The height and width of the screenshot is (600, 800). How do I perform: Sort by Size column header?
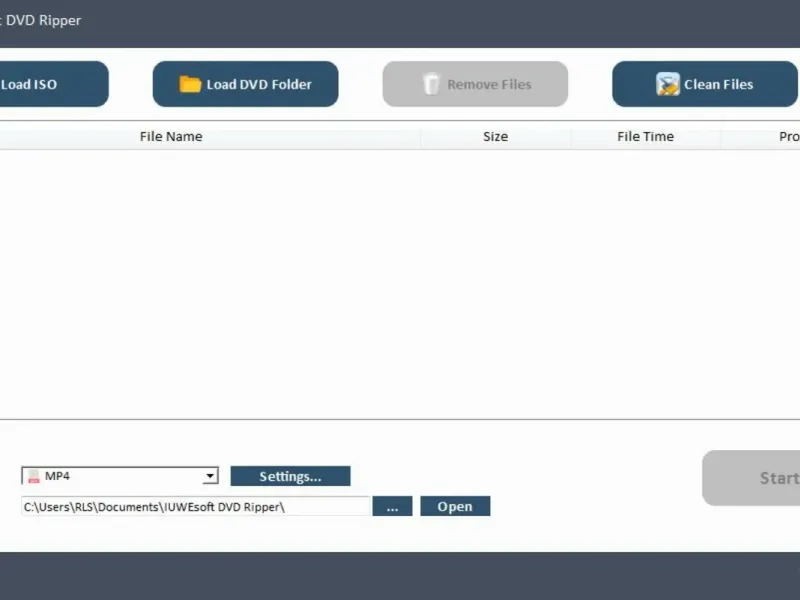click(495, 137)
